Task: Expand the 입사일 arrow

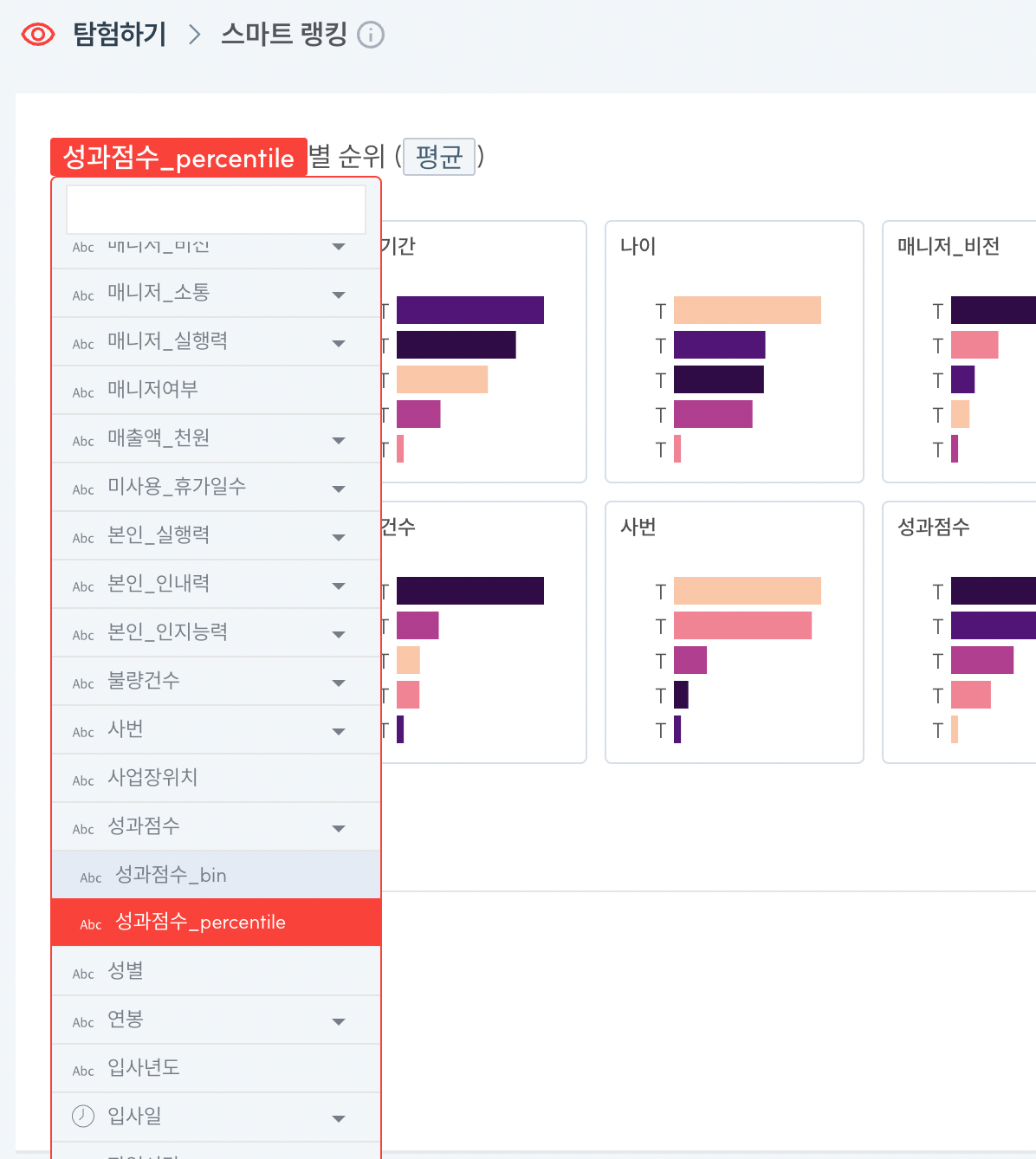Action: 339,1118
